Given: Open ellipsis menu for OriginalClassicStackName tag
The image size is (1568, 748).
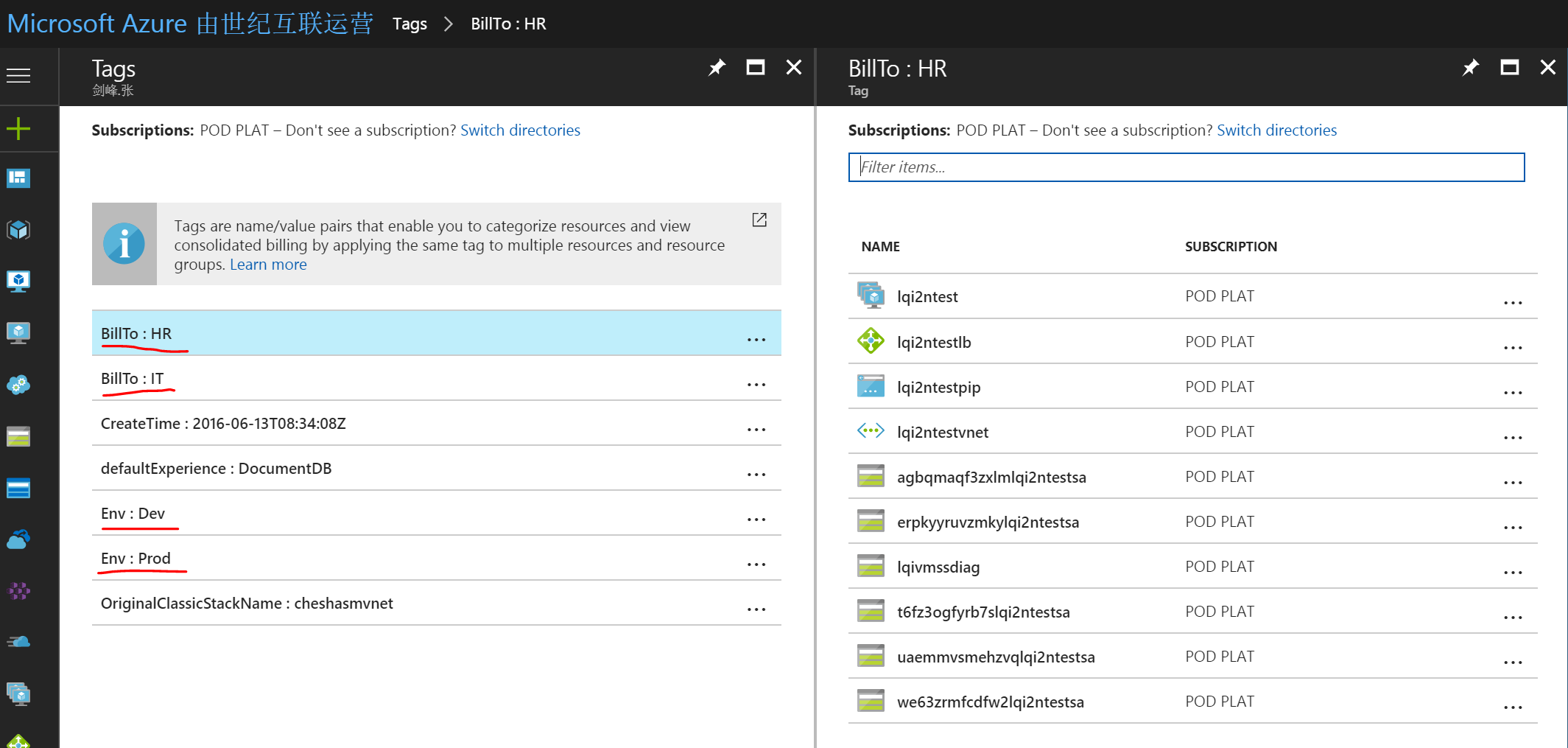Looking at the screenshot, I should (x=756, y=609).
